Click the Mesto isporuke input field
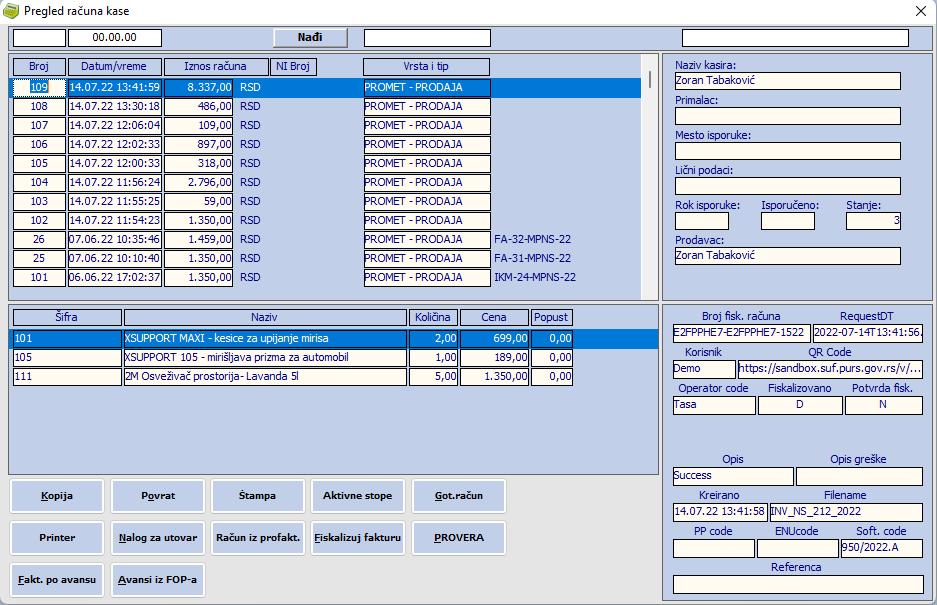Image resolution: width=937 pixels, height=605 pixels. point(788,151)
